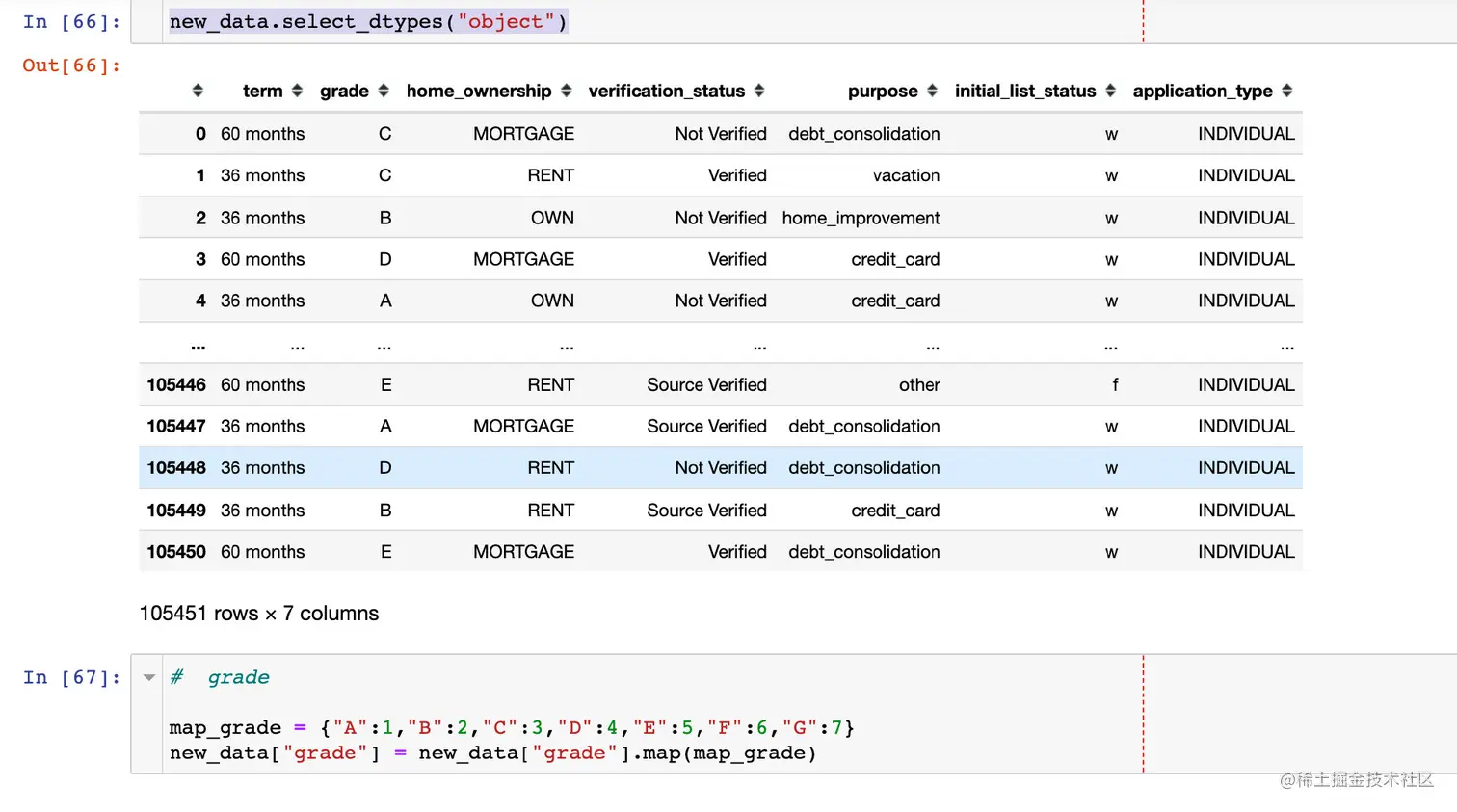Click '60 months' in row 0
Screen dimensions: 1457x812
pyautogui.click(x=263, y=134)
